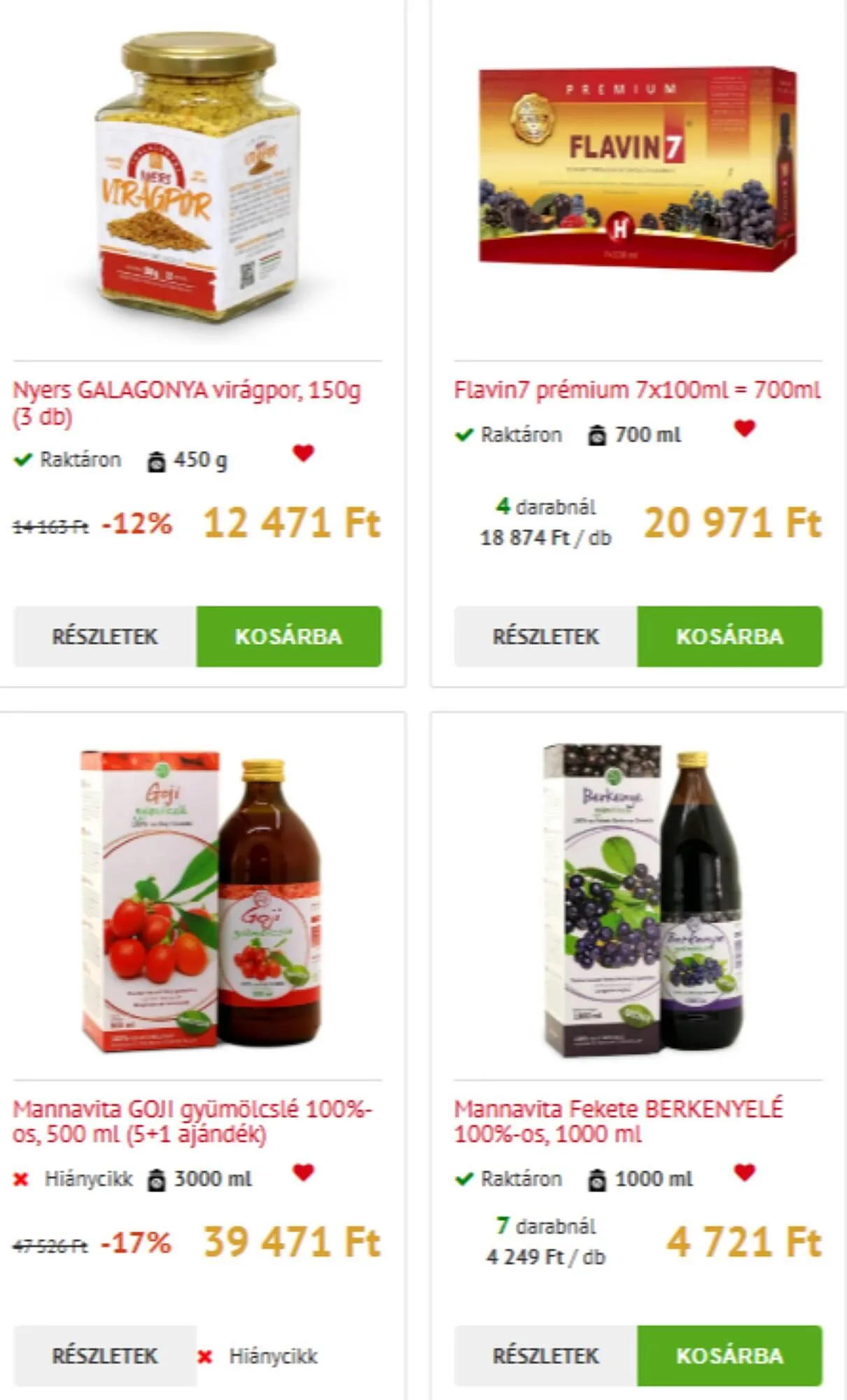Viewport: 847px width, 1400px height.
Task: Open the Flavin7 prémium 7x100ml title link
Action: click(637, 390)
